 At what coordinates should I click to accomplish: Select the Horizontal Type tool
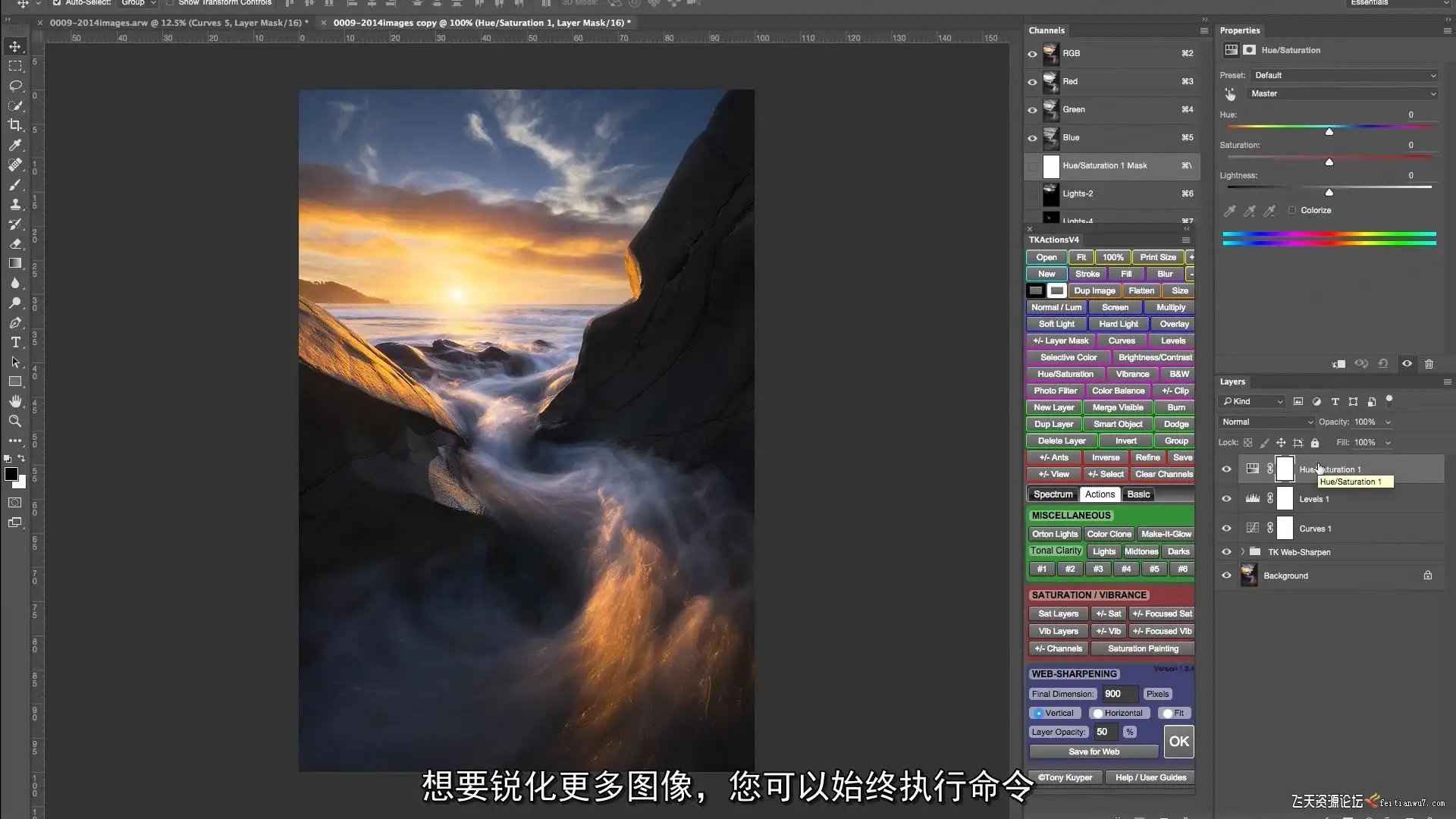tap(15, 342)
